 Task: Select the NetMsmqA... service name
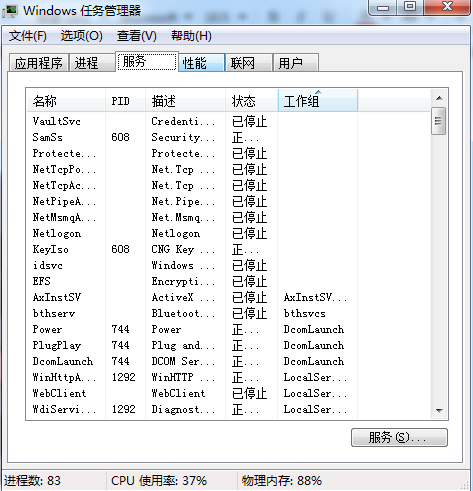pos(64,217)
